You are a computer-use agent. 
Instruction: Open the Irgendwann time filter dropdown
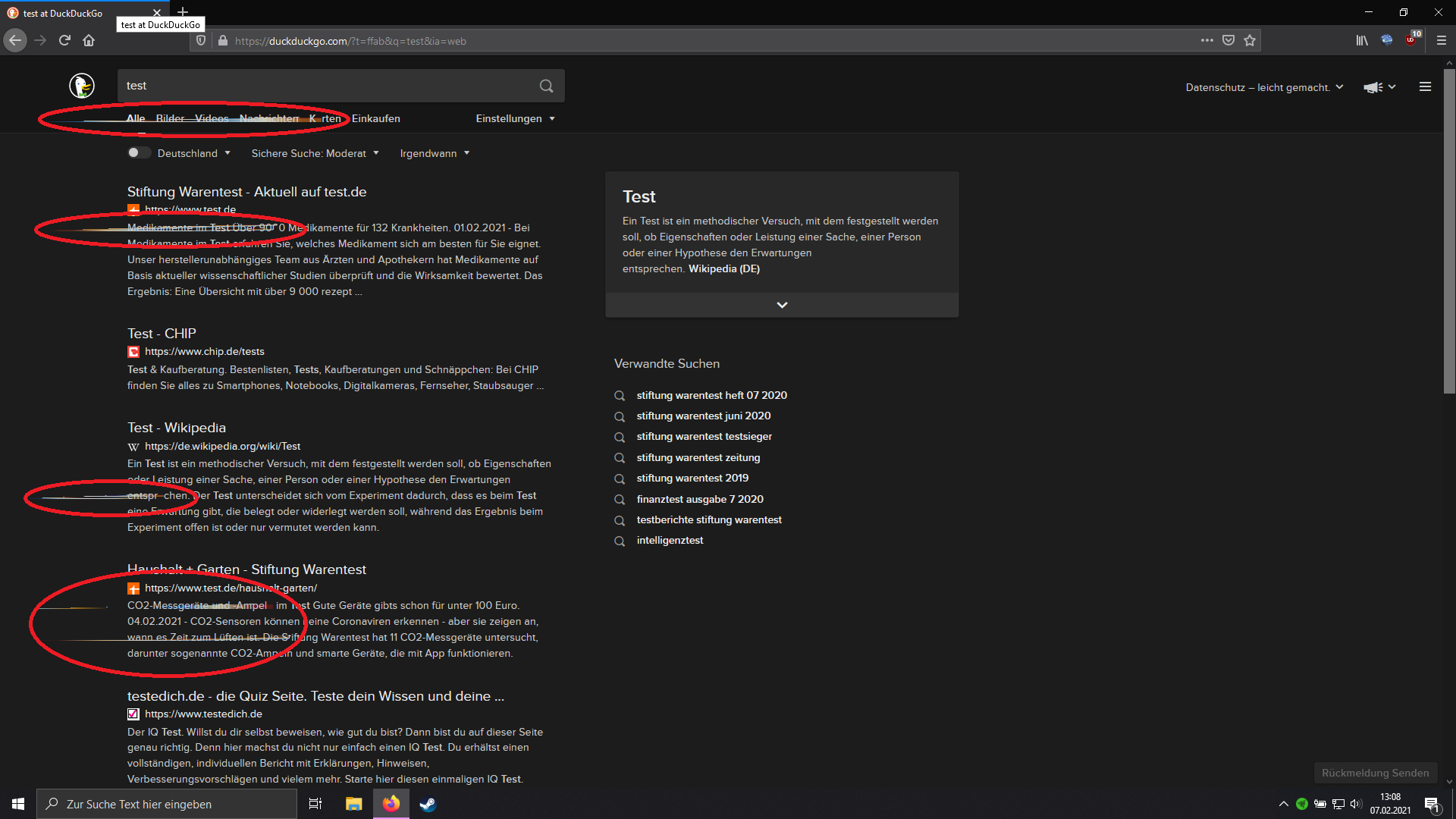click(x=435, y=153)
